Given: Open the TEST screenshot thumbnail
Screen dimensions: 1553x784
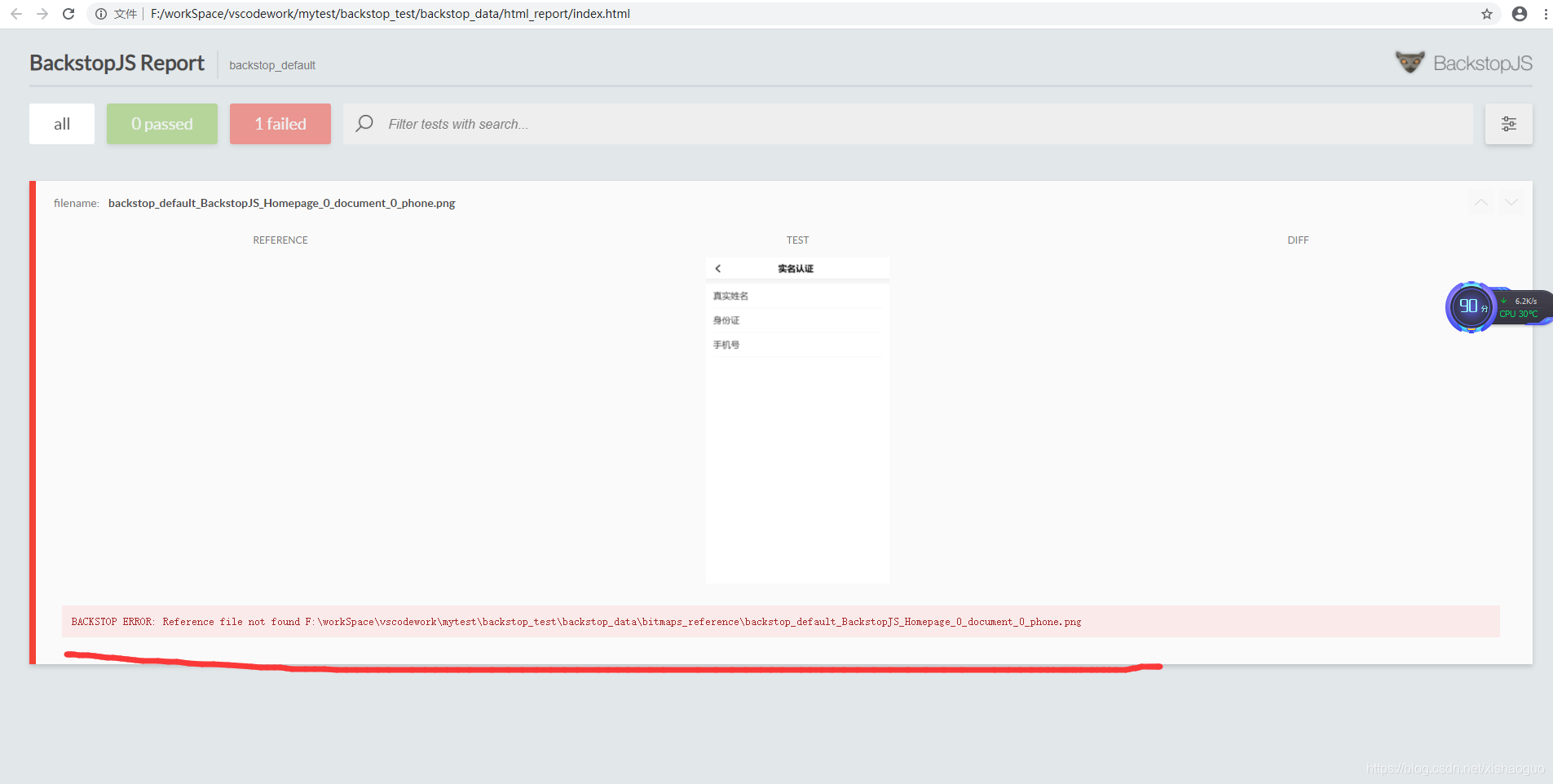Looking at the screenshot, I should [x=797, y=421].
